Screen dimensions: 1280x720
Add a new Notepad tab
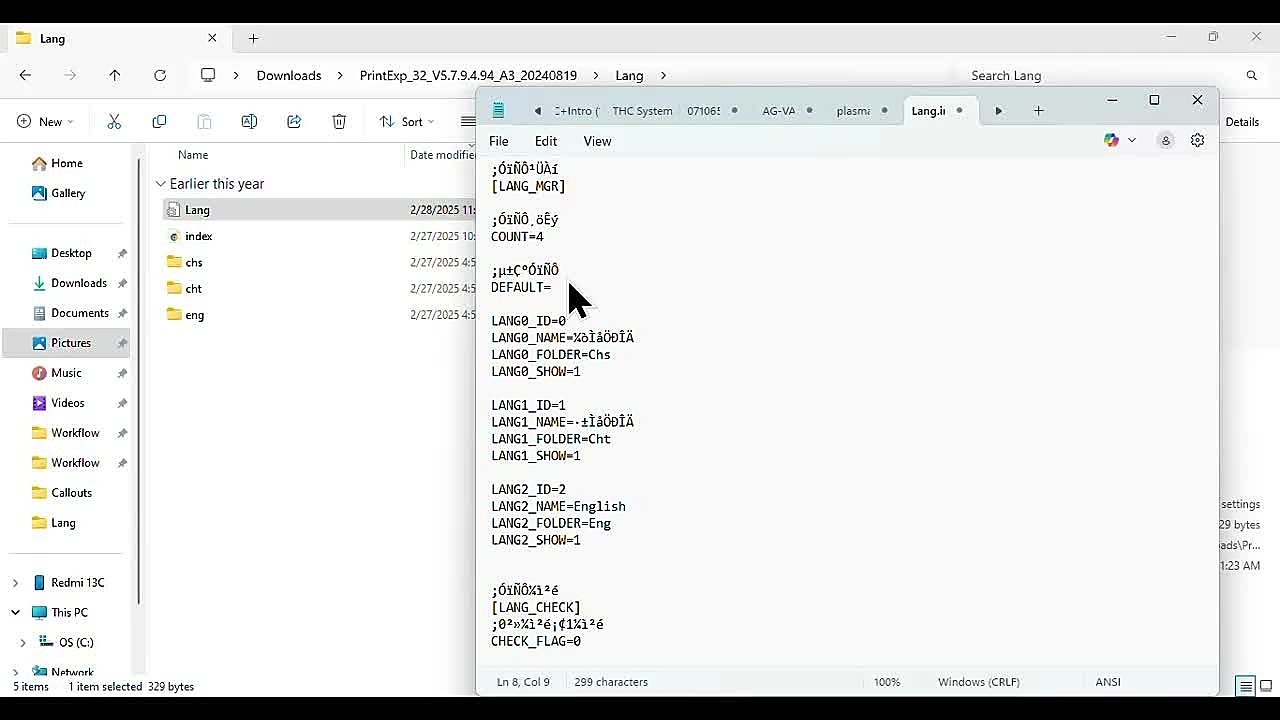click(x=1038, y=110)
